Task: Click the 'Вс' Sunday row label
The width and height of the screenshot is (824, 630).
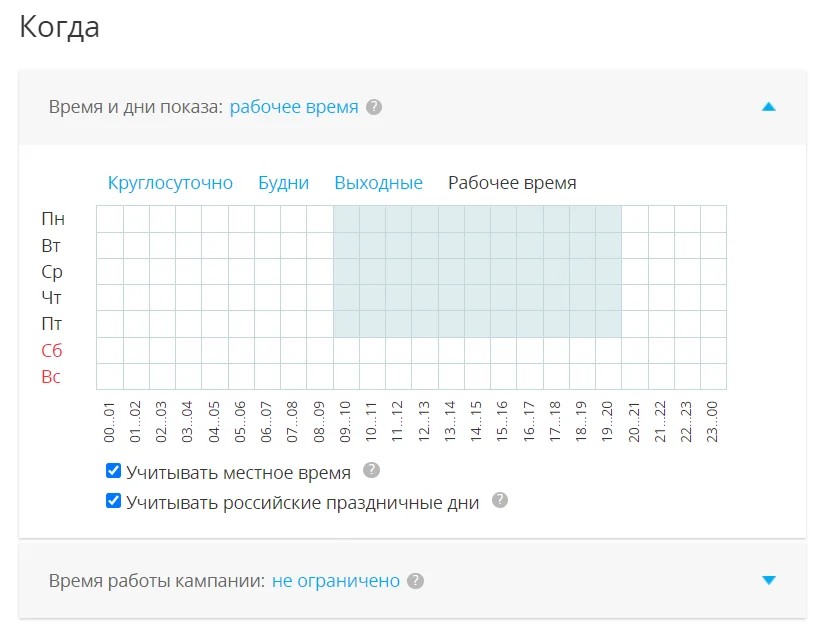Action: tap(51, 377)
